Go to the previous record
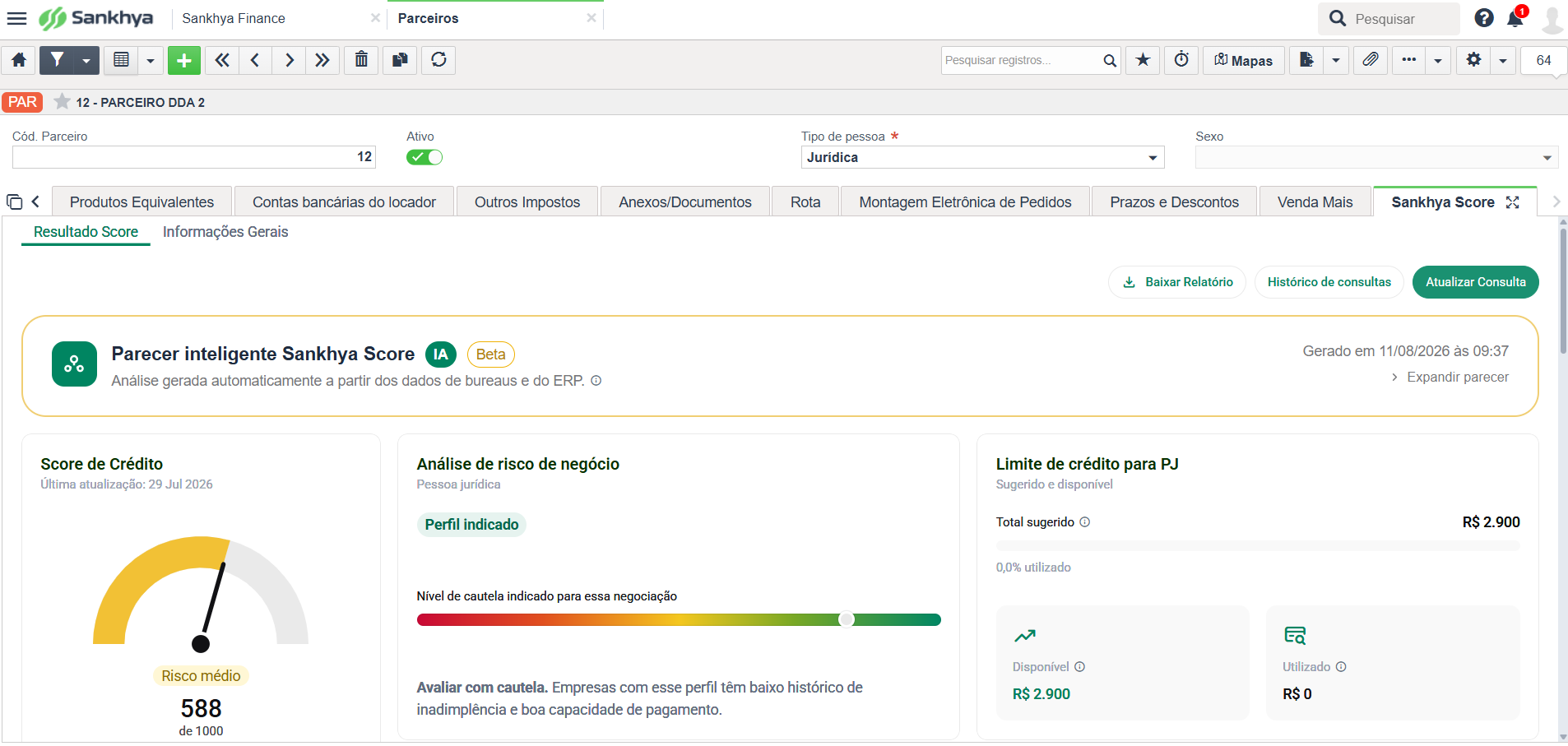Image resolution: width=1568 pixels, height=746 pixels. click(x=255, y=60)
